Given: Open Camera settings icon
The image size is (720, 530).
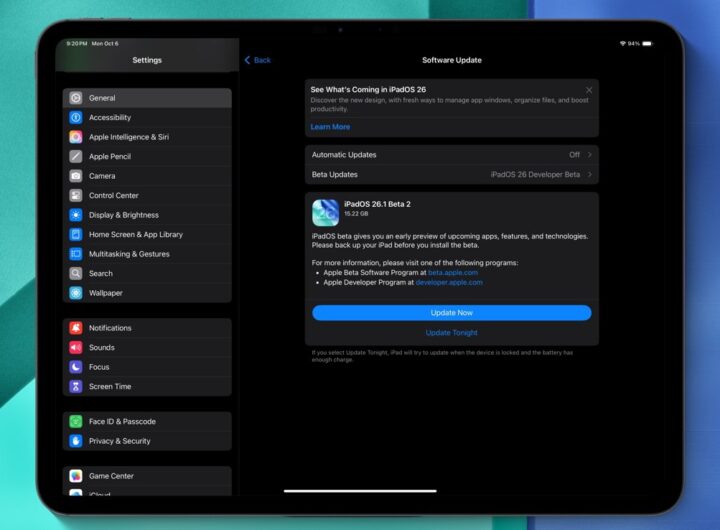Looking at the screenshot, I should point(76,176).
